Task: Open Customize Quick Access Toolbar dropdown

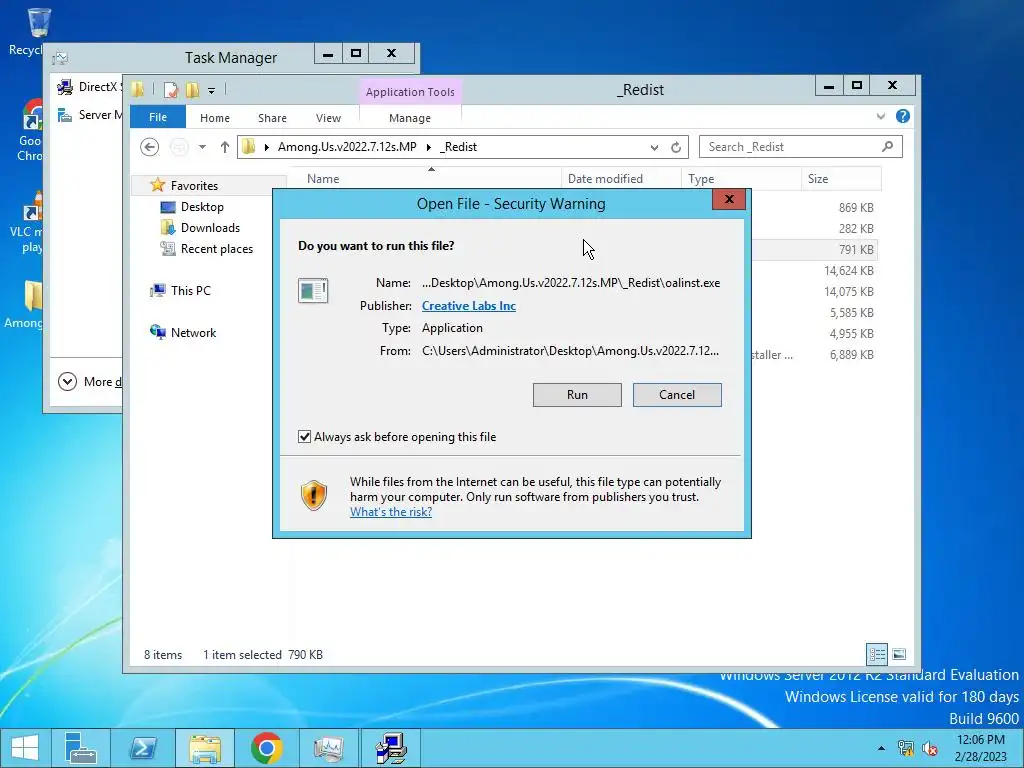Action: pos(212,91)
